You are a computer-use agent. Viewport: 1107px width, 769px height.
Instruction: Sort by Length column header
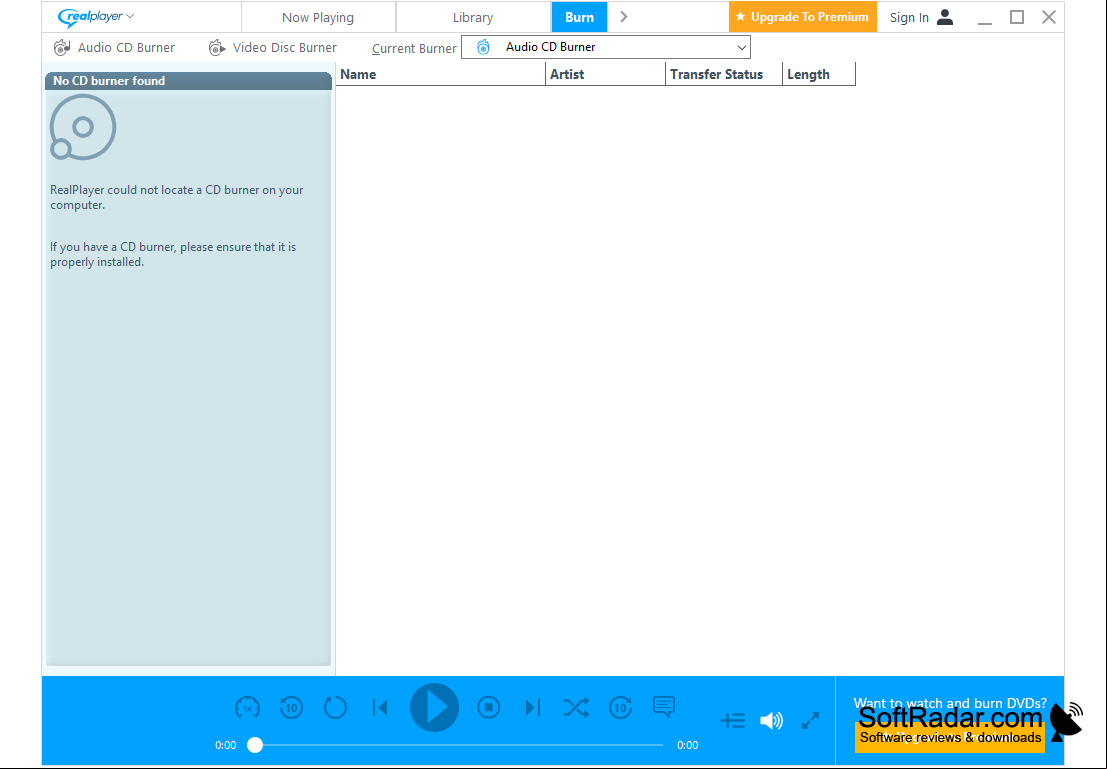[819, 74]
